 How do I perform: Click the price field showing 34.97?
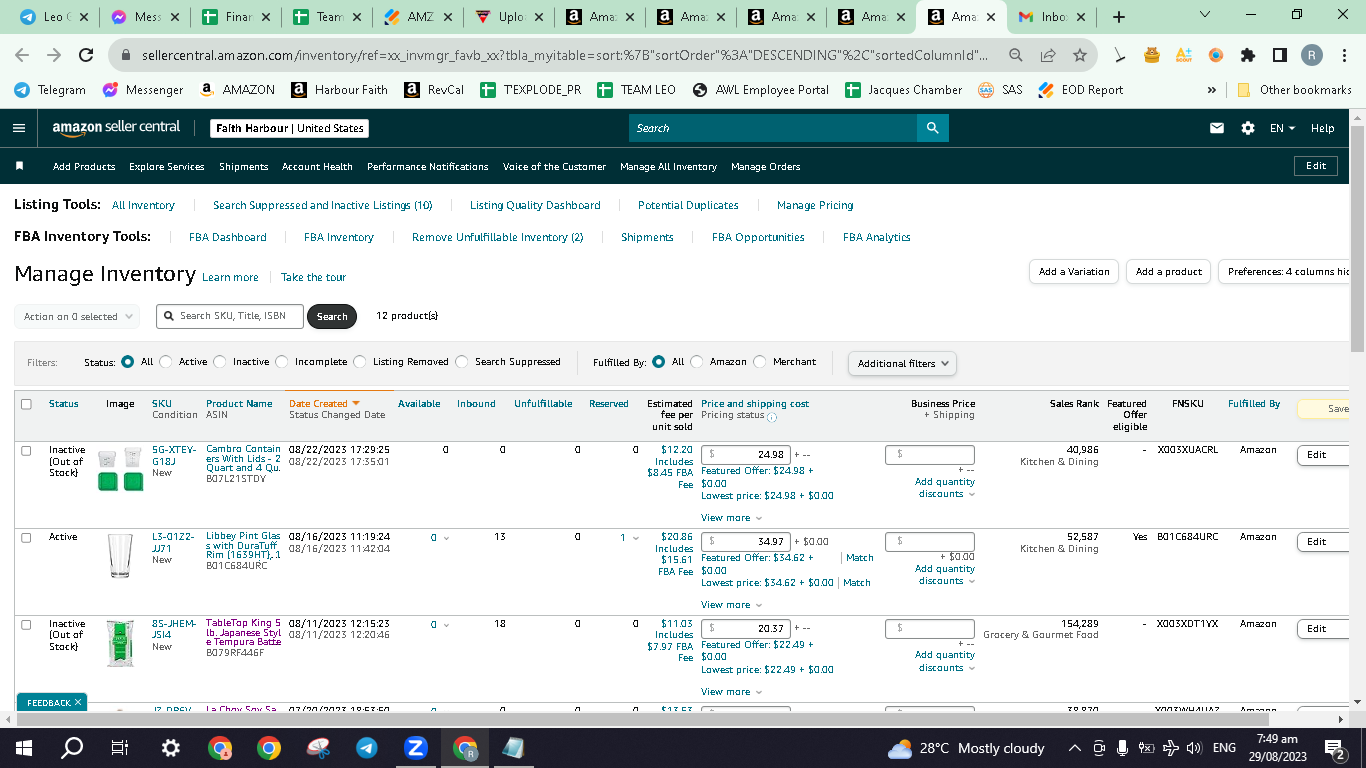coord(745,541)
